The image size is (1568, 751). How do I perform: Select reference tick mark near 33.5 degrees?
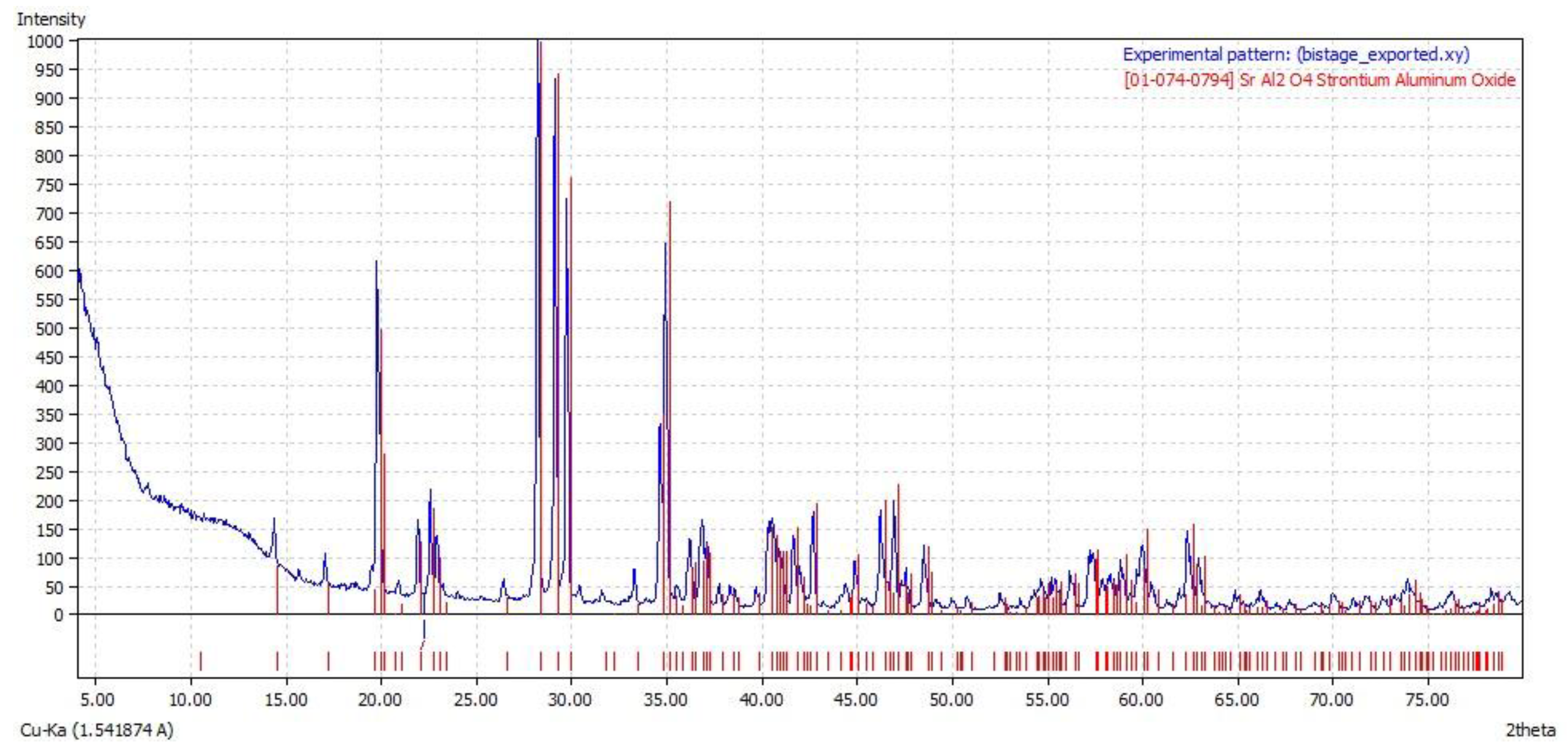pos(638,661)
